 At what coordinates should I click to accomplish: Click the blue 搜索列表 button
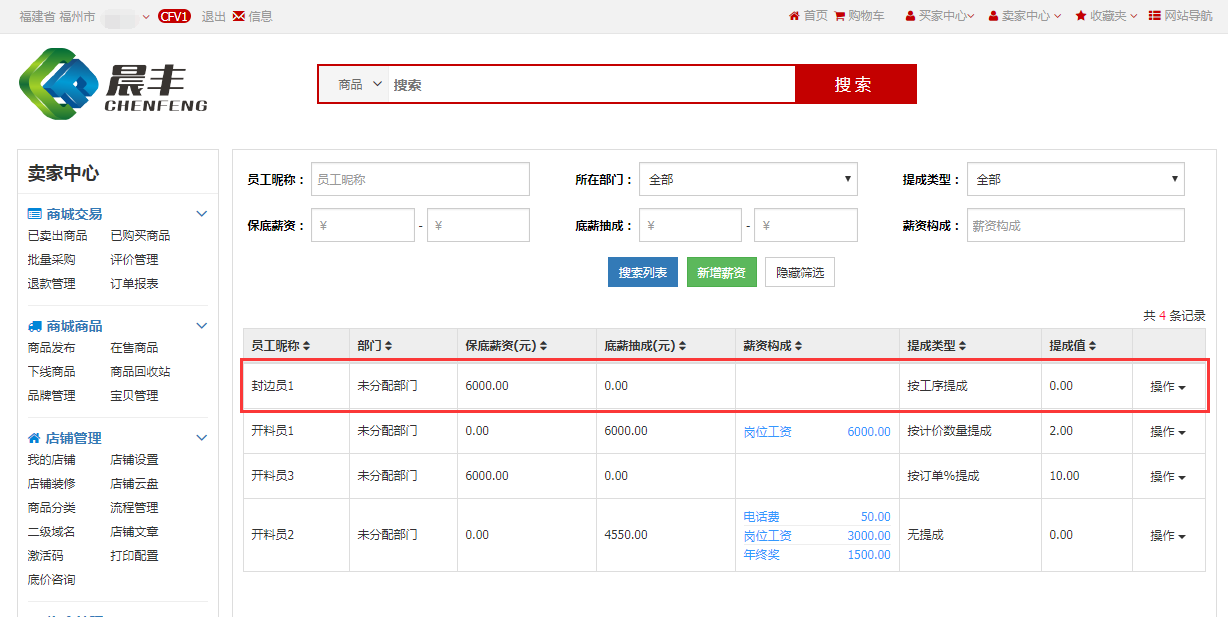(643, 272)
